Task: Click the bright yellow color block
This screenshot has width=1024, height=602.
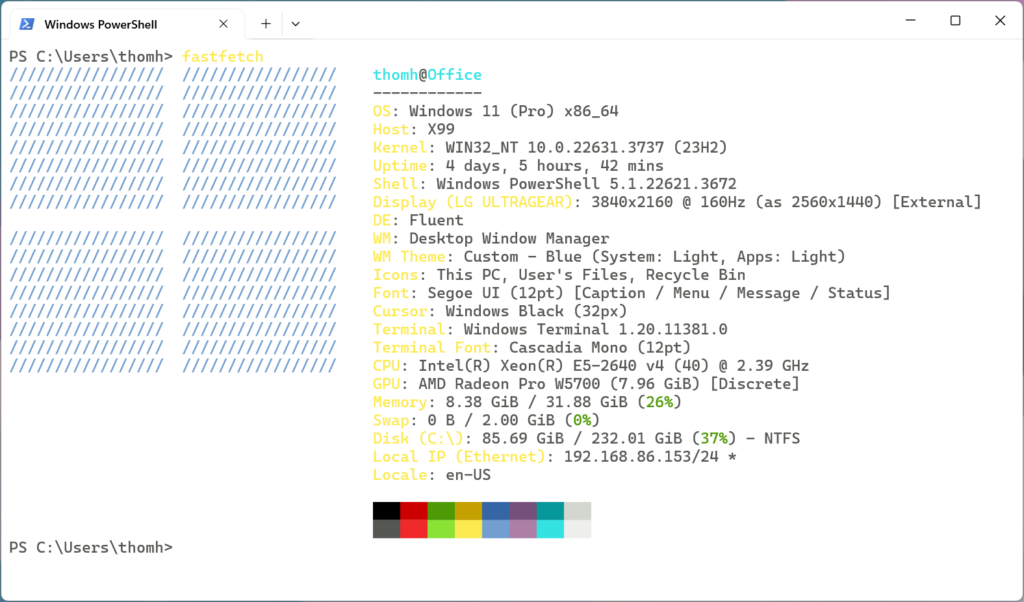Action: pos(468,529)
